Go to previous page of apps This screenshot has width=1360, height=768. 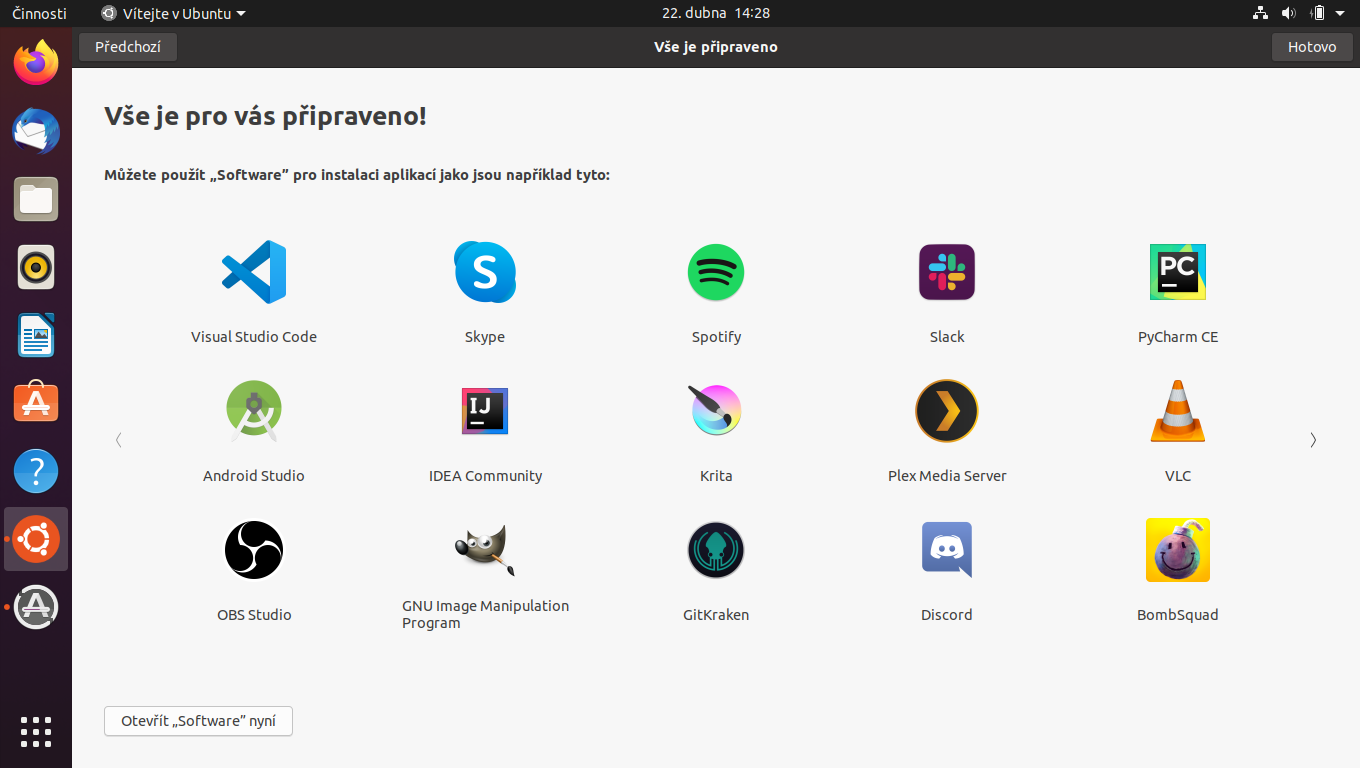119,440
